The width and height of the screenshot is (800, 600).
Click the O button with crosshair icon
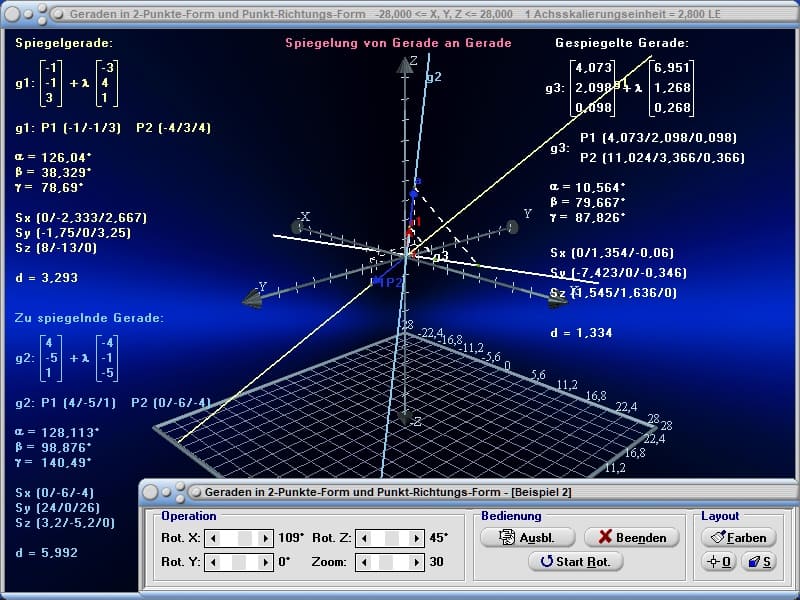[717, 562]
